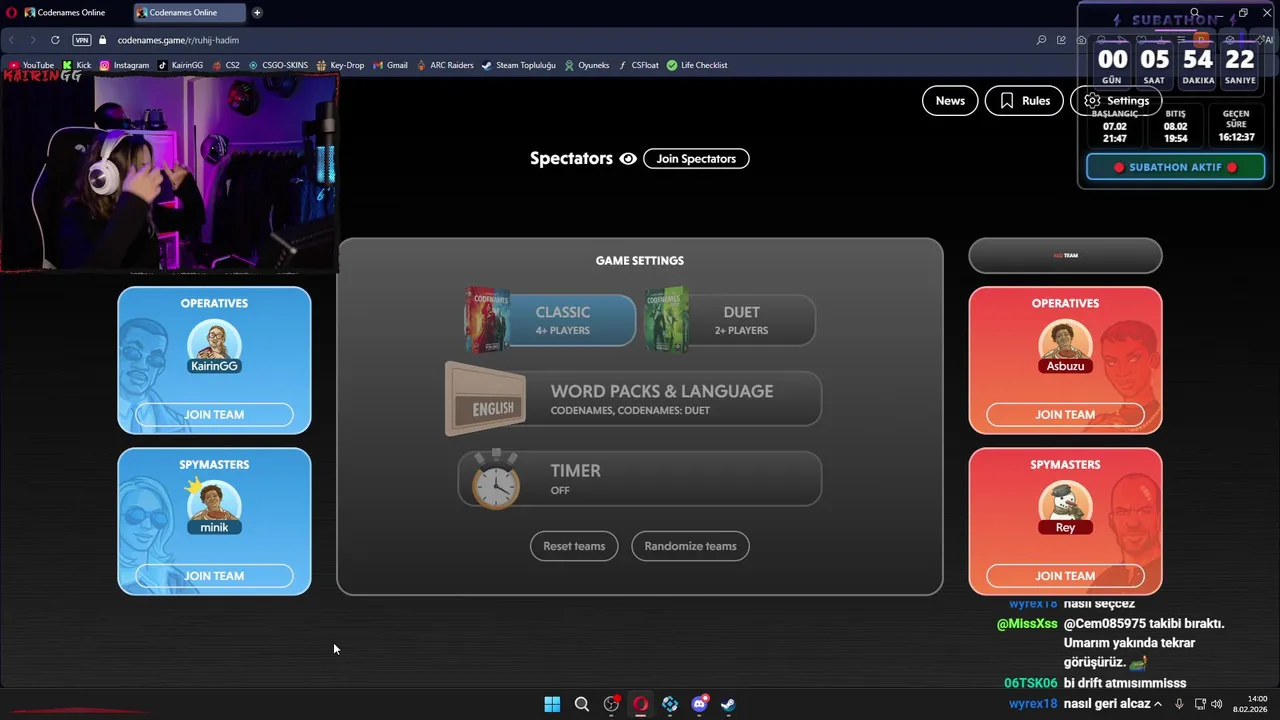
Task: Open the Life Checklist bookmark
Action: (x=697, y=65)
